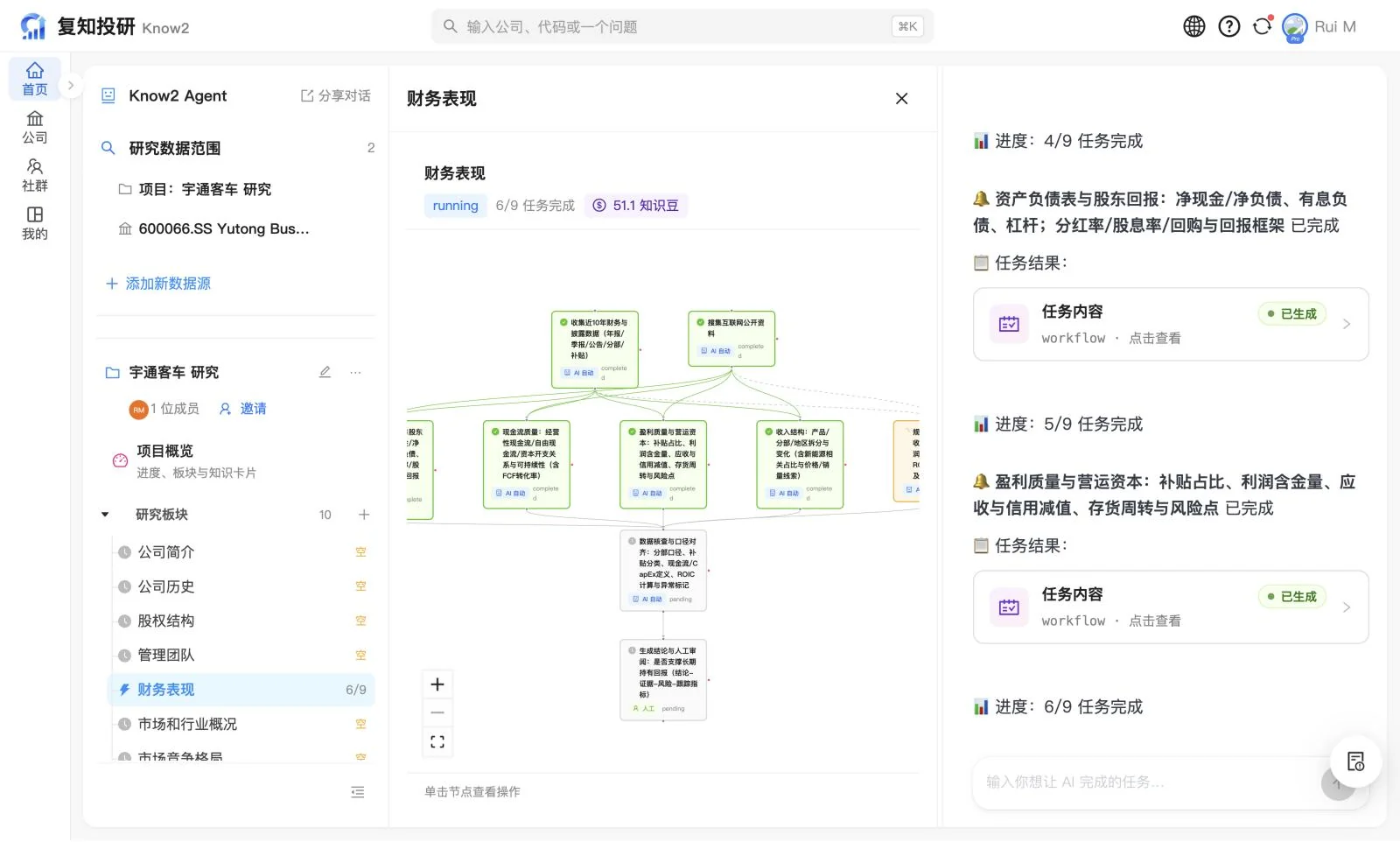1400x842 pixels.
Task: Expand the left sidebar chevron
Action: [x=72, y=86]
